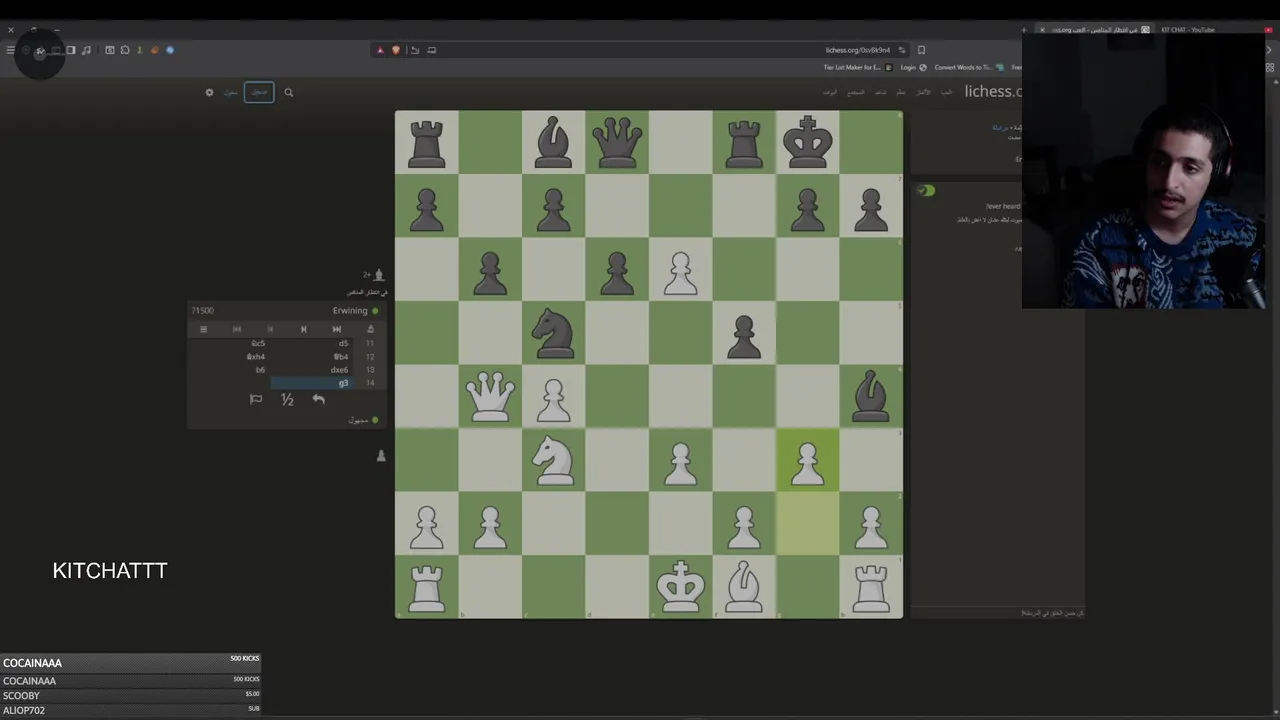Open the browser playlist music-note icon
Viewport: 1280px width, 720px height.
[86, 50]
